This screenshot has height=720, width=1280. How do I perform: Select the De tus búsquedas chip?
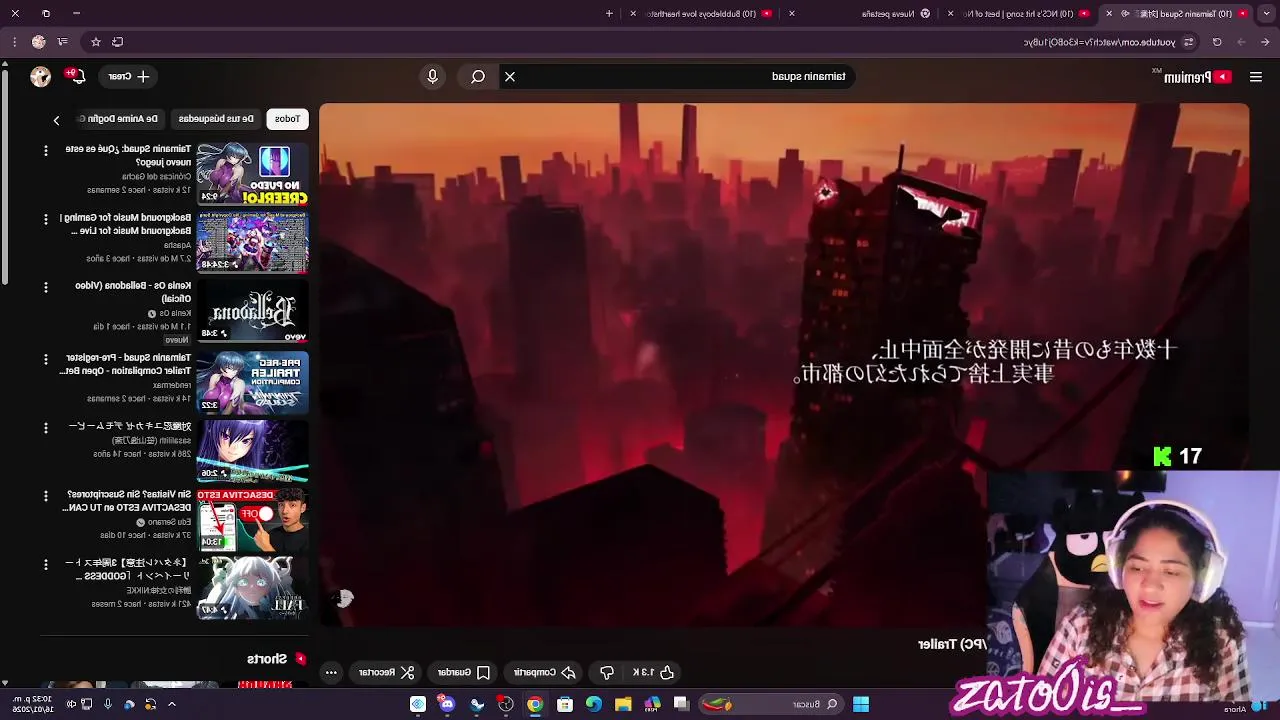[216, 118]
